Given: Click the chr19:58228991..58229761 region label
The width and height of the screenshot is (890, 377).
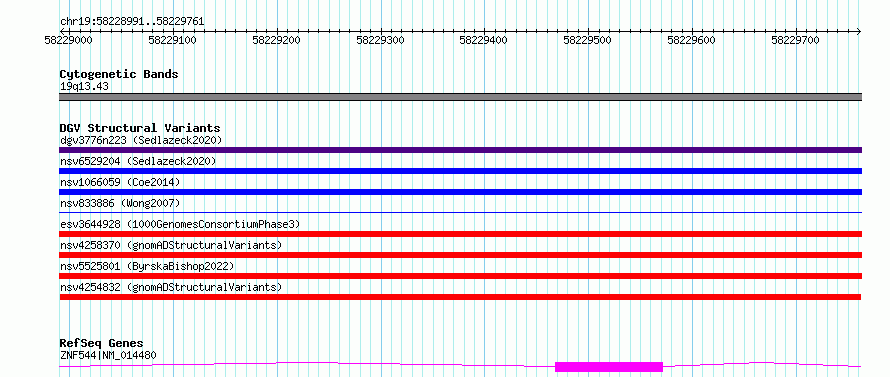Looking at the screenshot, I should 132,22.
